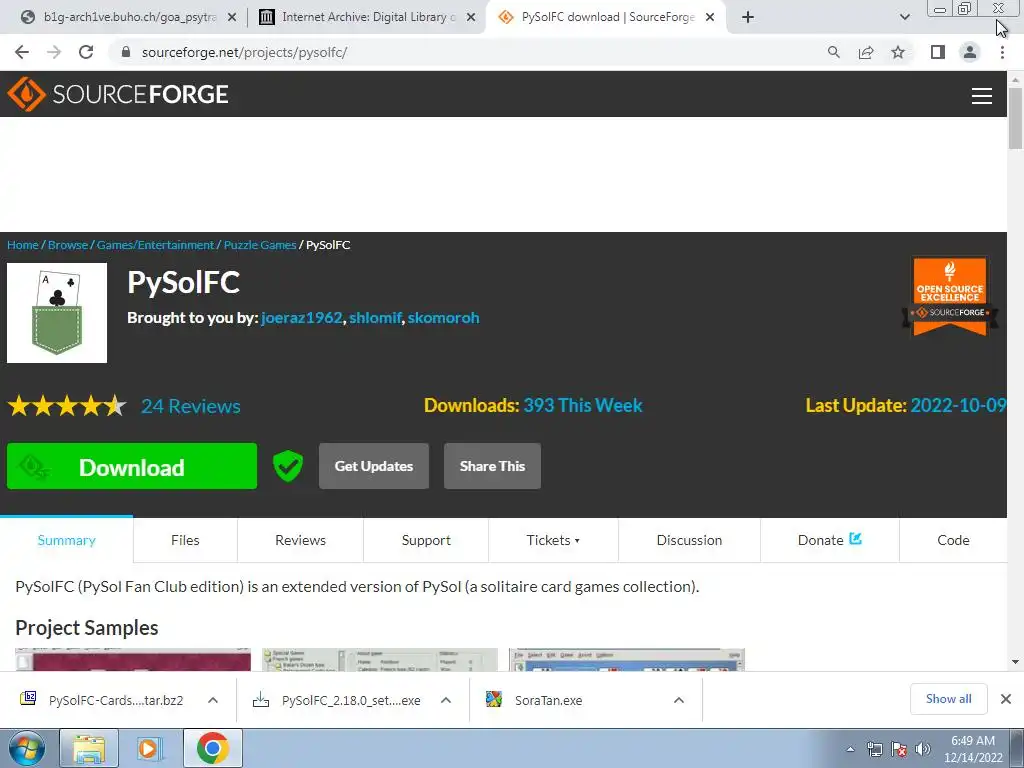The image size is (1024, 768).
Task: Click Show all downloads button
Action: coord(948,699)
